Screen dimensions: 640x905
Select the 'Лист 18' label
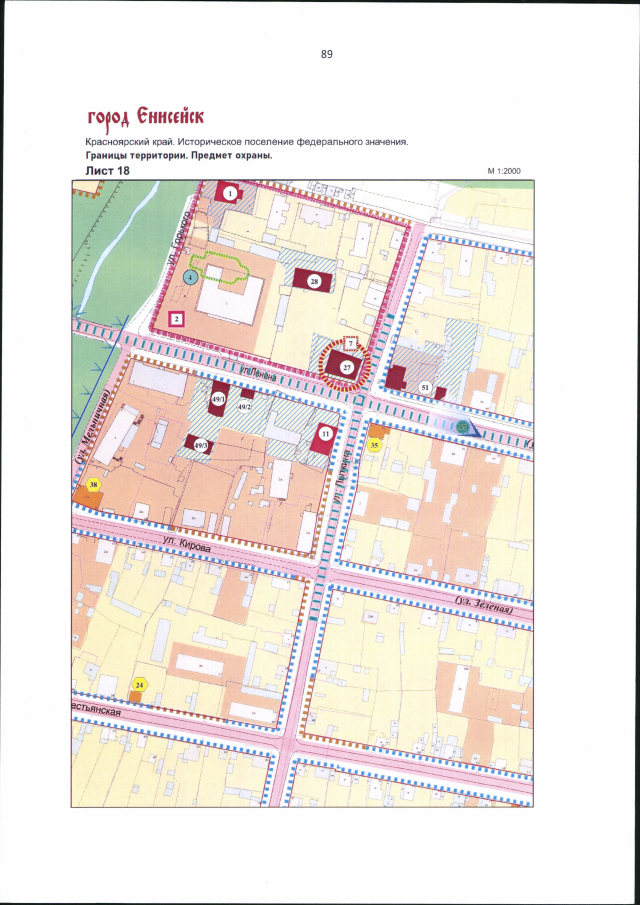tap(107, 171)
